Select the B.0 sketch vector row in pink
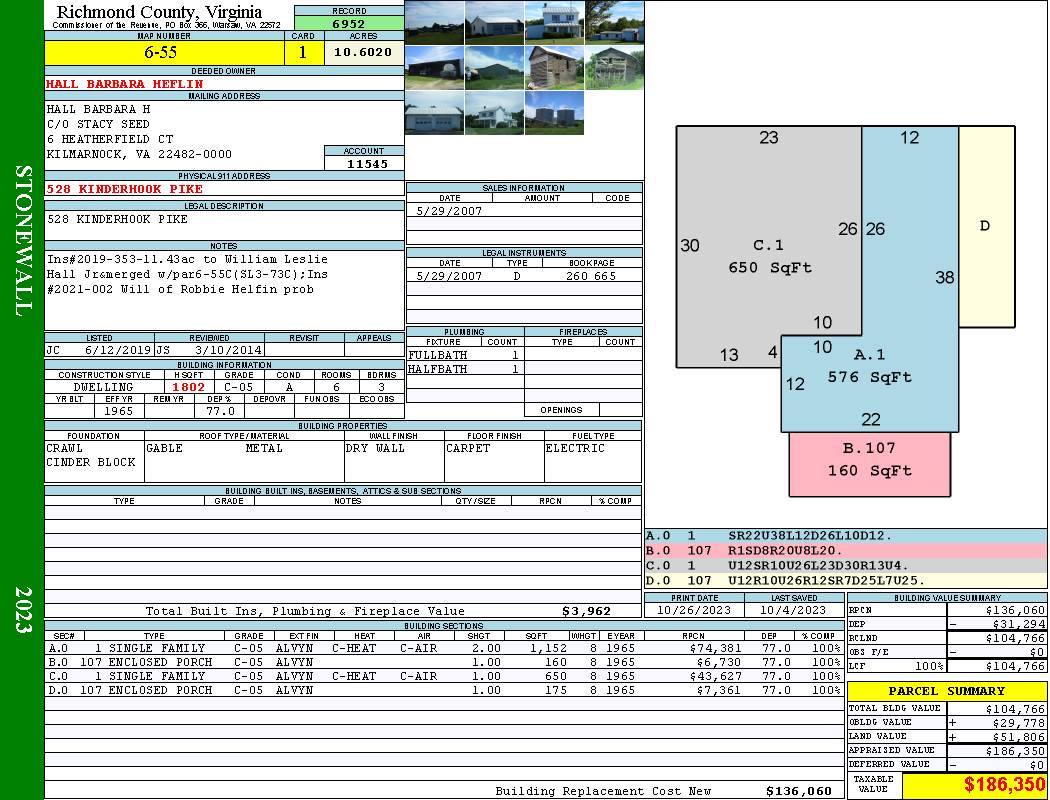The width and height of the screenshot is (1050, 800). [x=846, y=550]
